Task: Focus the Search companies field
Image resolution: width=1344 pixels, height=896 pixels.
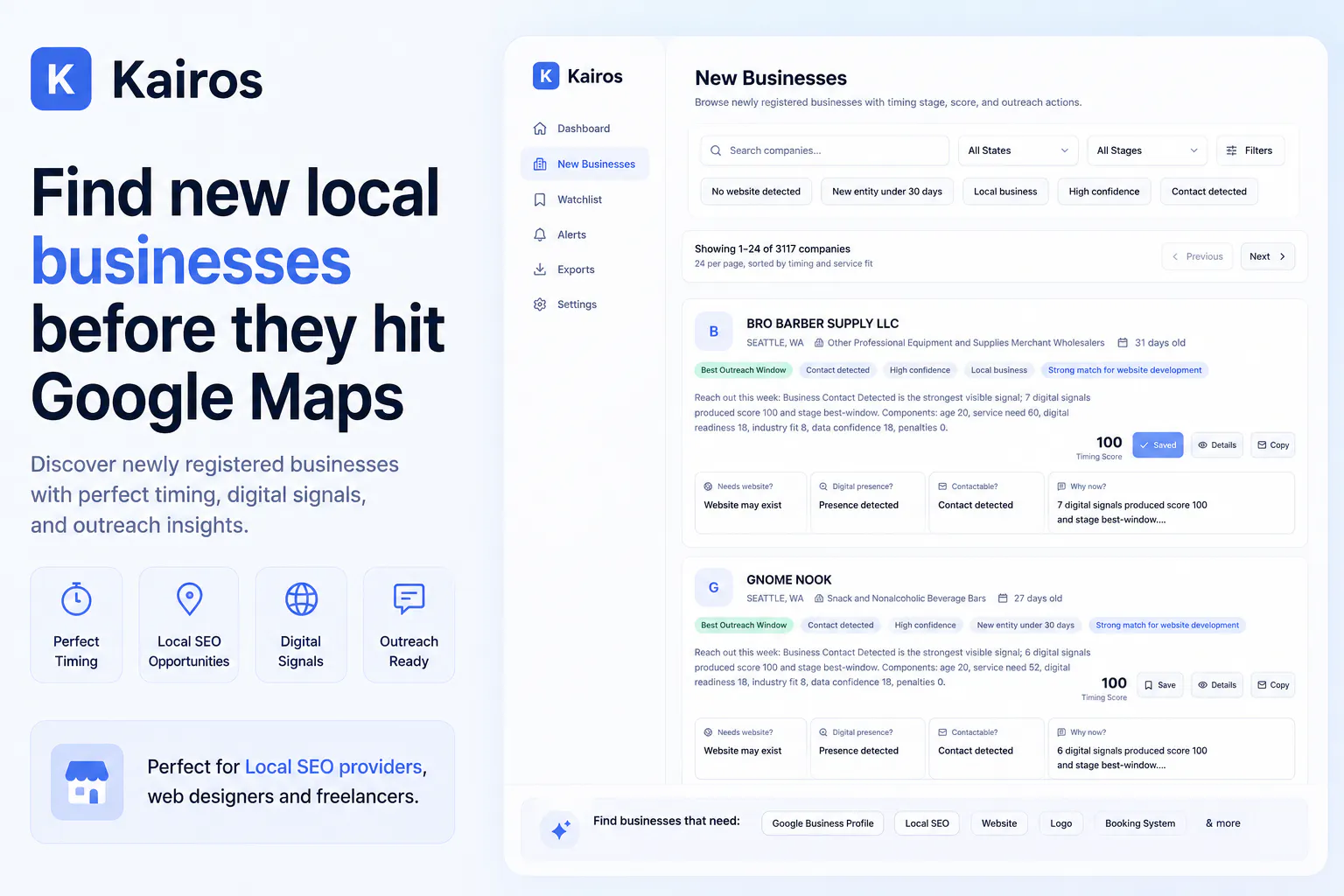Action: click(824, 150)
